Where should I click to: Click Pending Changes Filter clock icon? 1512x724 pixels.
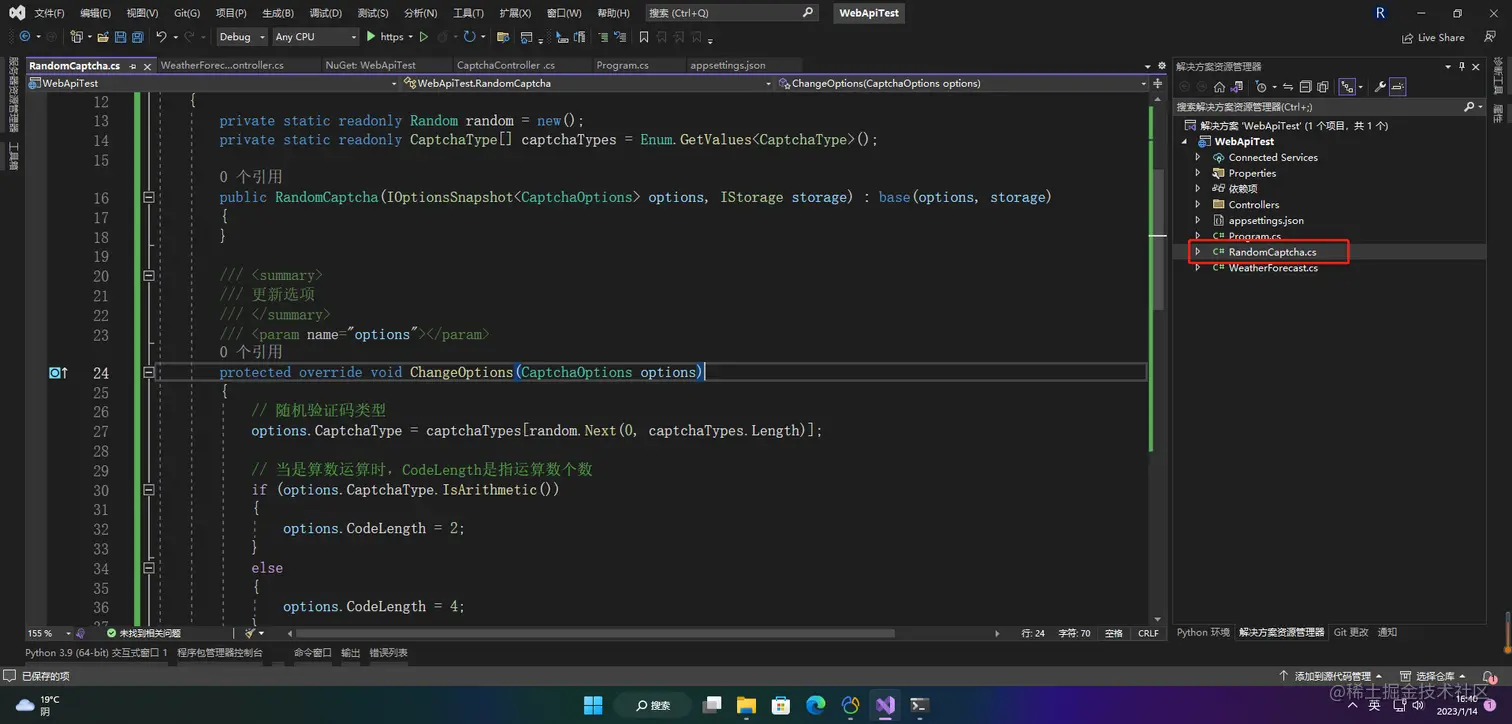click(x=1261, y=87)
